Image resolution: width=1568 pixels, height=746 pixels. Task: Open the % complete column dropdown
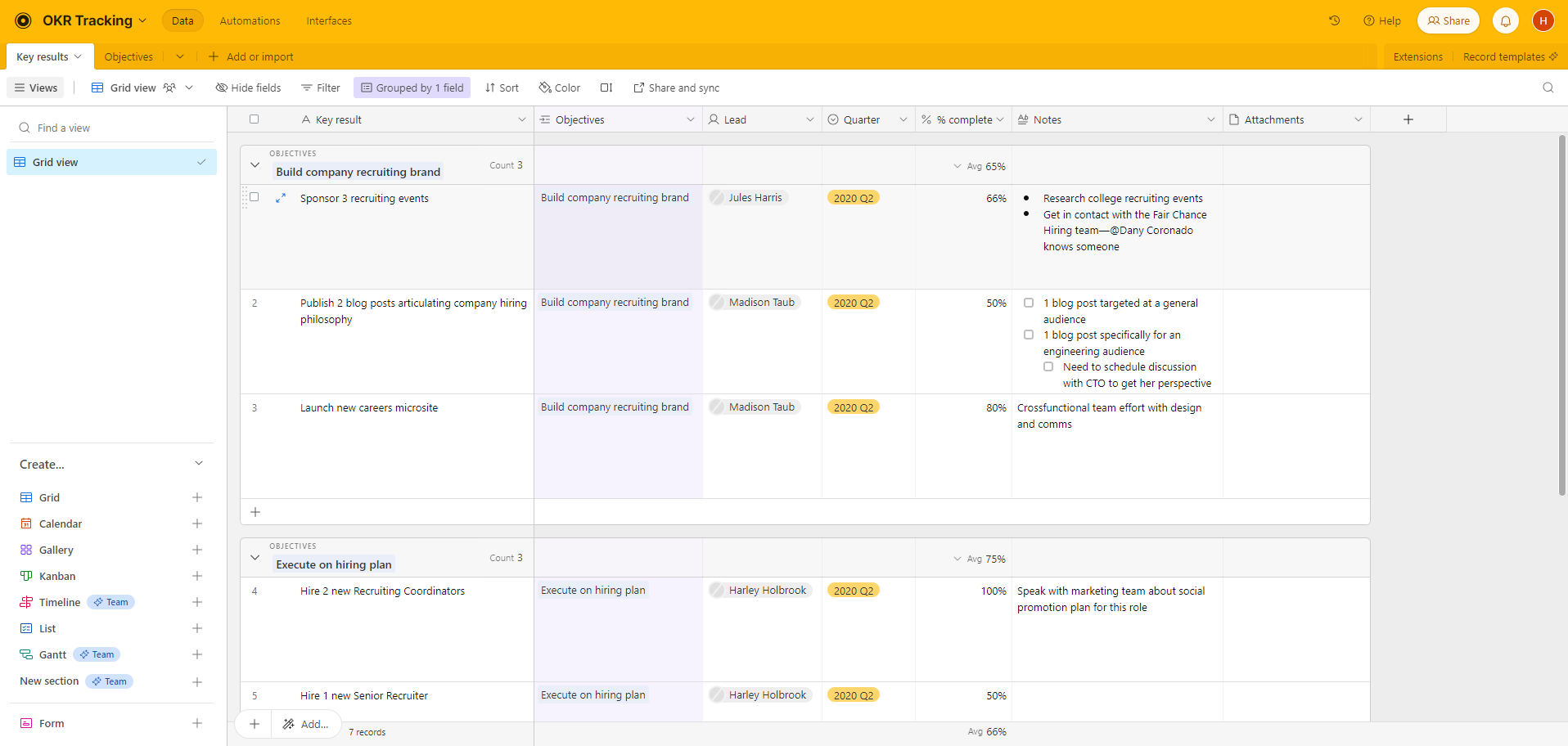pyautogui.click(x=1000, y=119)
